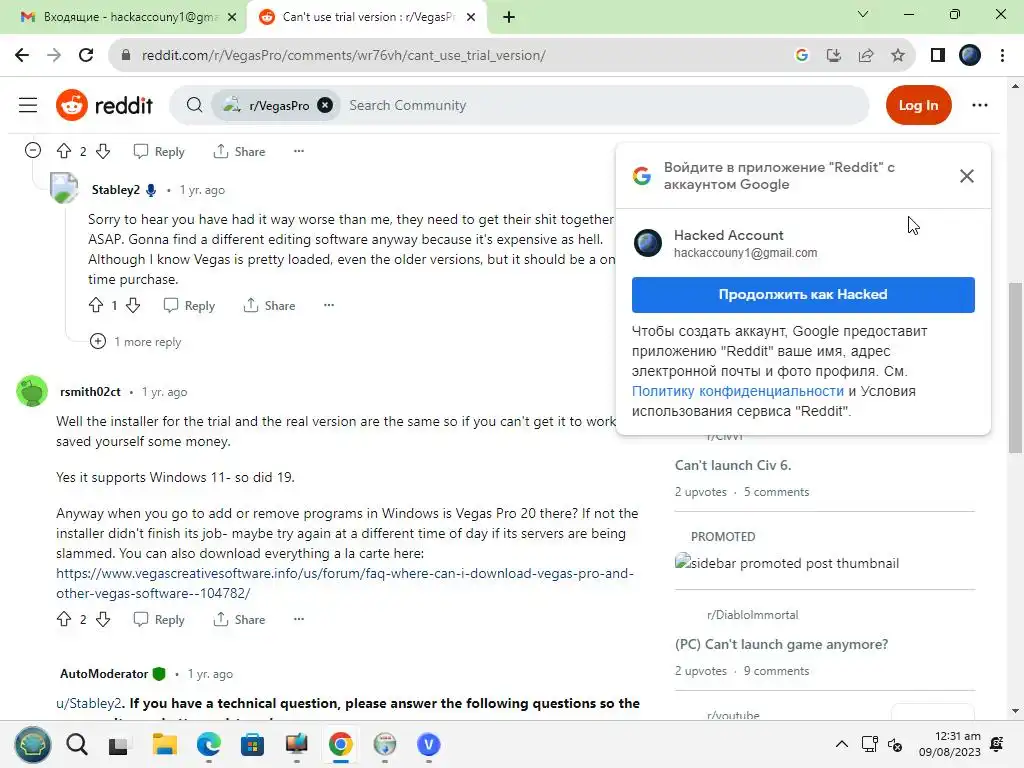Open Stabley2's avatar profile

click(64, 188)
